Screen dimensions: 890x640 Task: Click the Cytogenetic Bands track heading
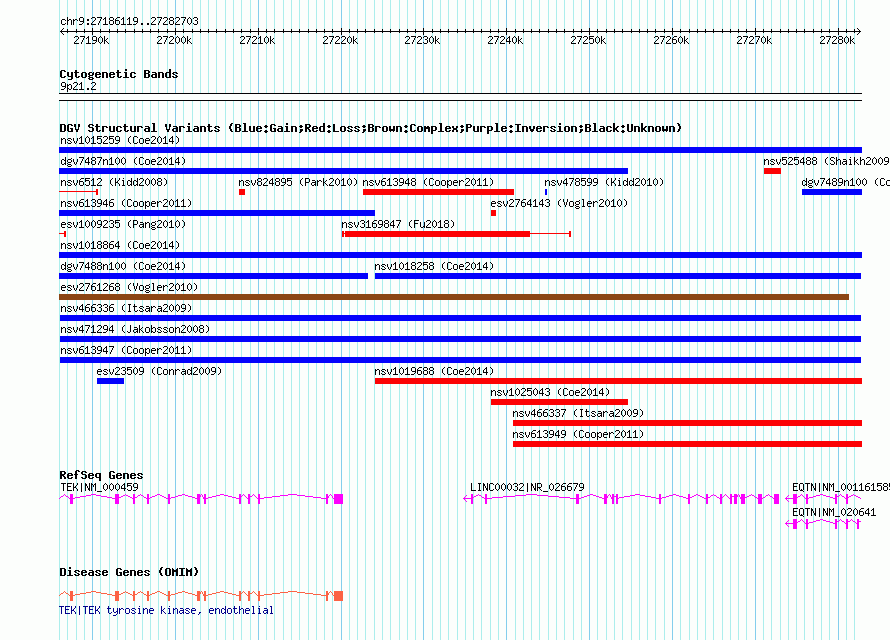[x=119, y=74]
